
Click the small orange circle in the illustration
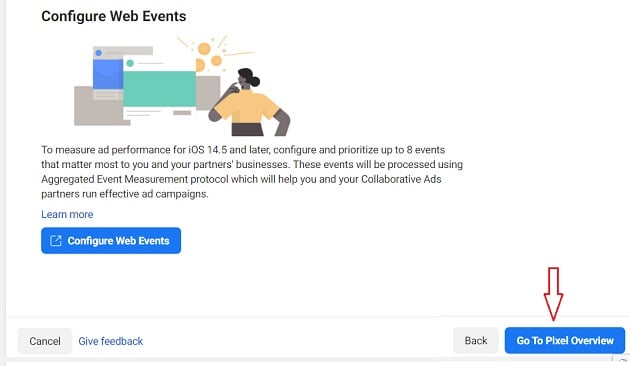(x=217, y=61)
